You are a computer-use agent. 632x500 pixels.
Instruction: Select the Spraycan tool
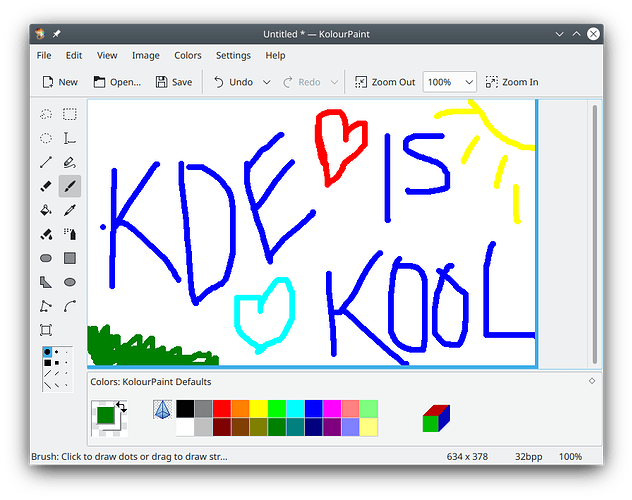pos(70,234)
